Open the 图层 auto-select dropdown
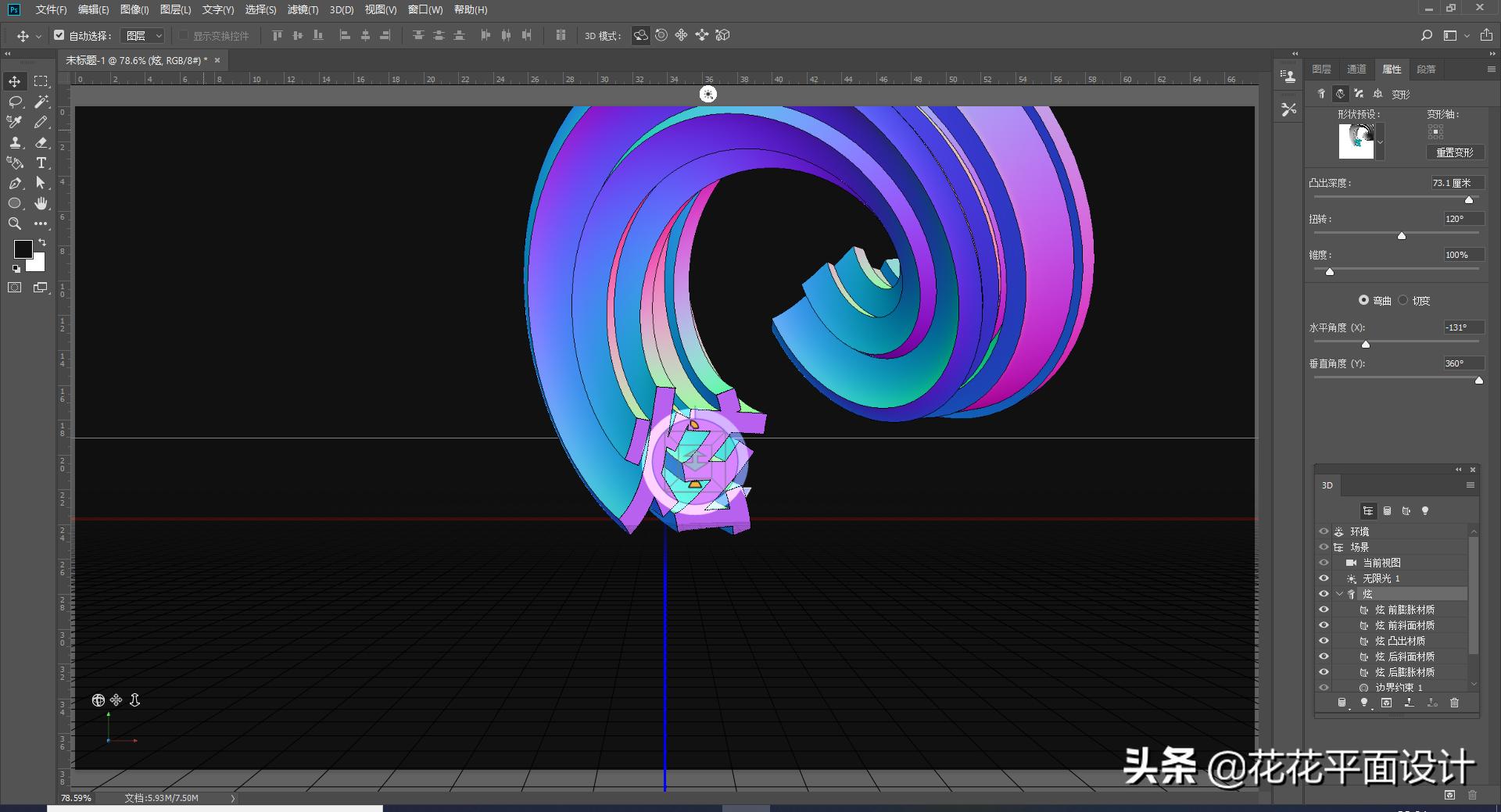This screenshot has width=1501, height=812. click(145, 36)
